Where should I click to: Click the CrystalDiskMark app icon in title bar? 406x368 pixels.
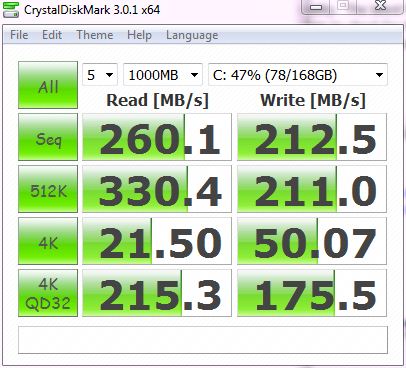click(x=11, y=9)
